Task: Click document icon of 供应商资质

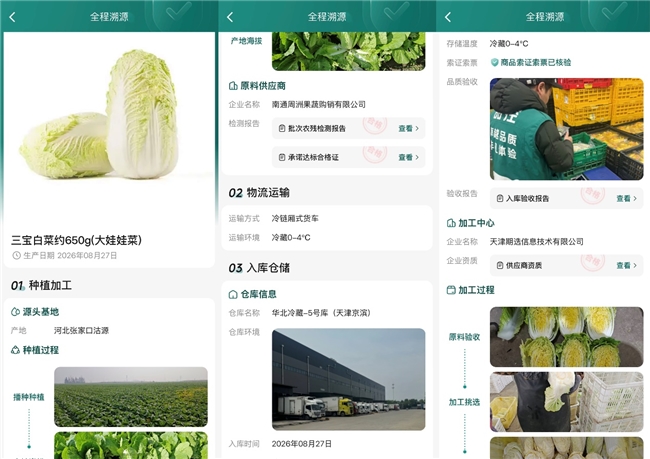Action: point(500,265)
